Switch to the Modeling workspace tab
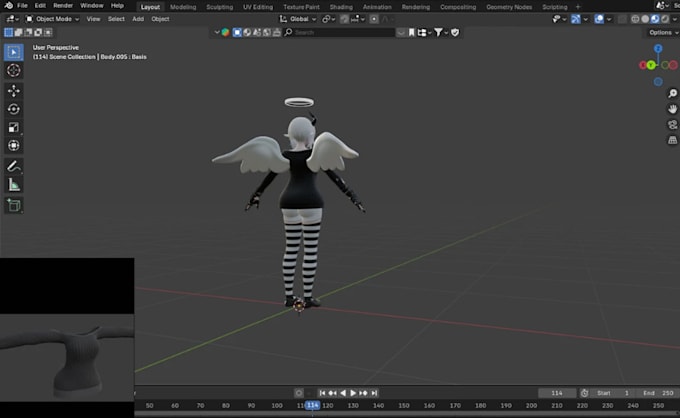 point(183,7)
